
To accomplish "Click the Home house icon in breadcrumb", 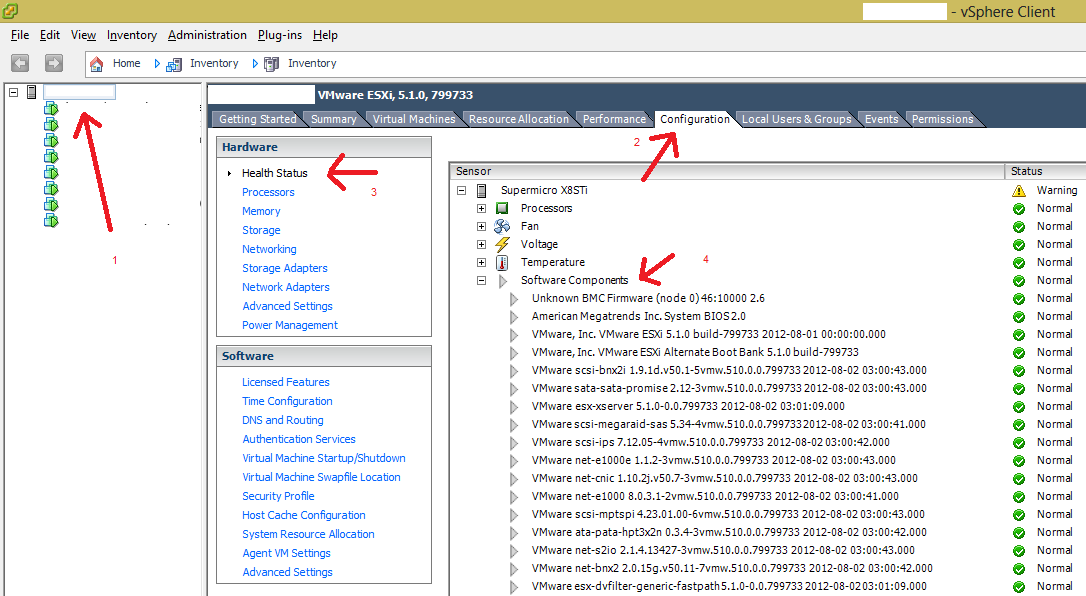I will (x=96, y=64).
